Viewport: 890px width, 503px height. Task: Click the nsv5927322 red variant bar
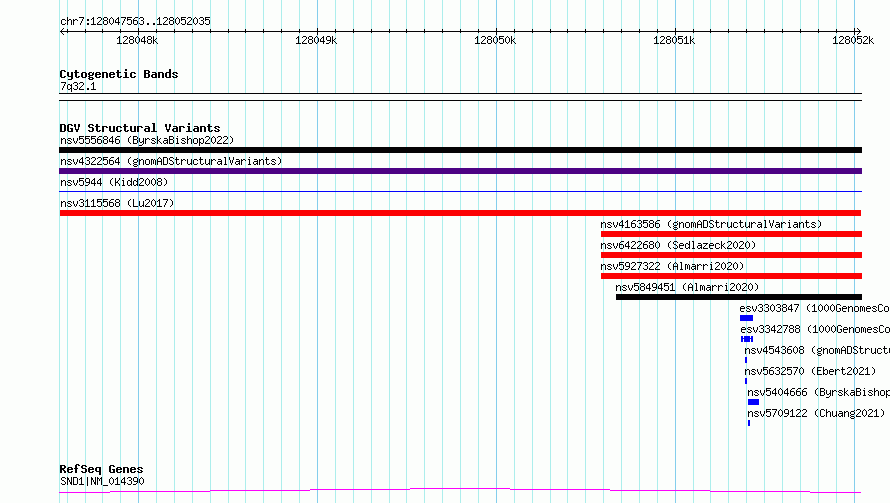731,276
